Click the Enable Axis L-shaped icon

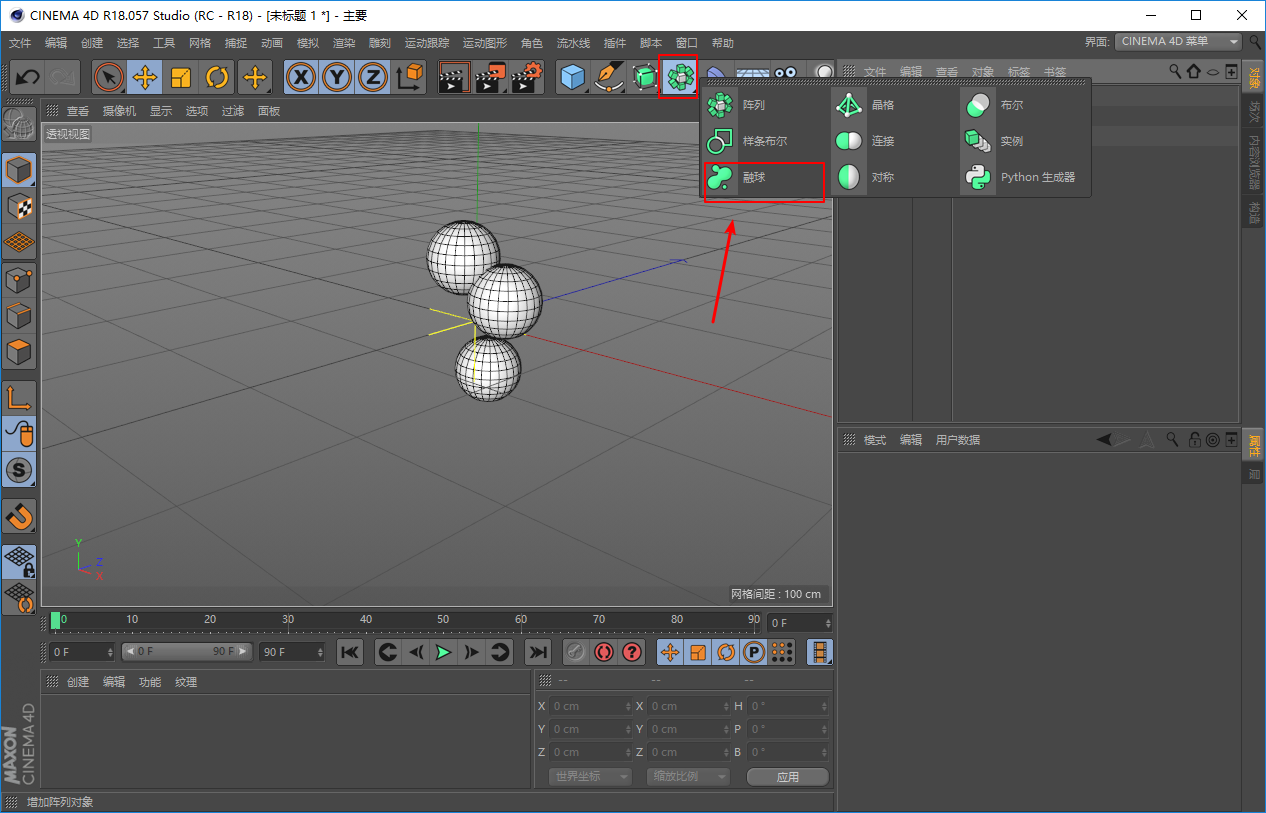tap(19, 397)
